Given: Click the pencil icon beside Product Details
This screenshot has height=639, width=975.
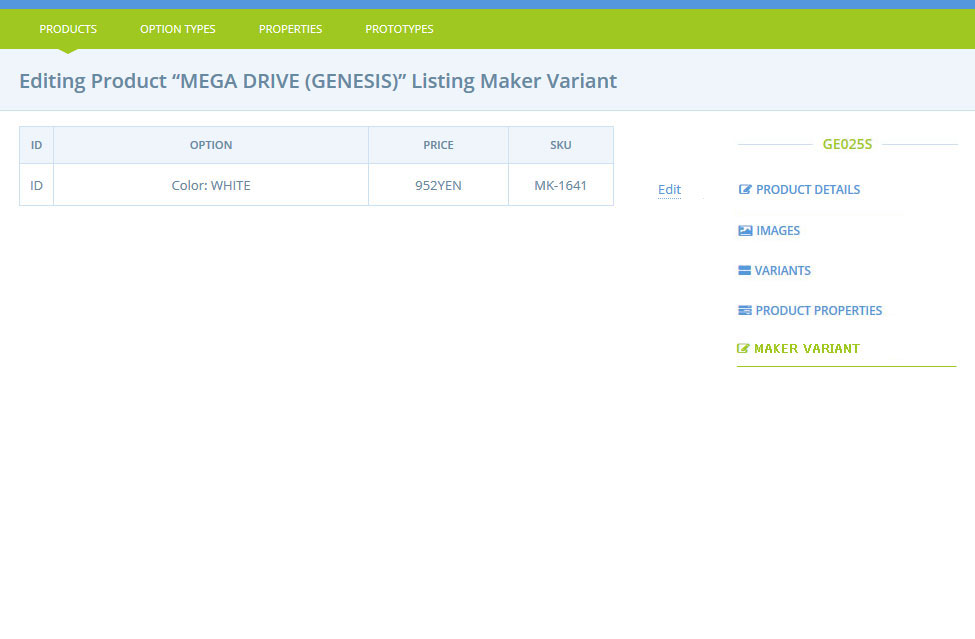Looking at the screenshot, I should (x=745, y=190).
